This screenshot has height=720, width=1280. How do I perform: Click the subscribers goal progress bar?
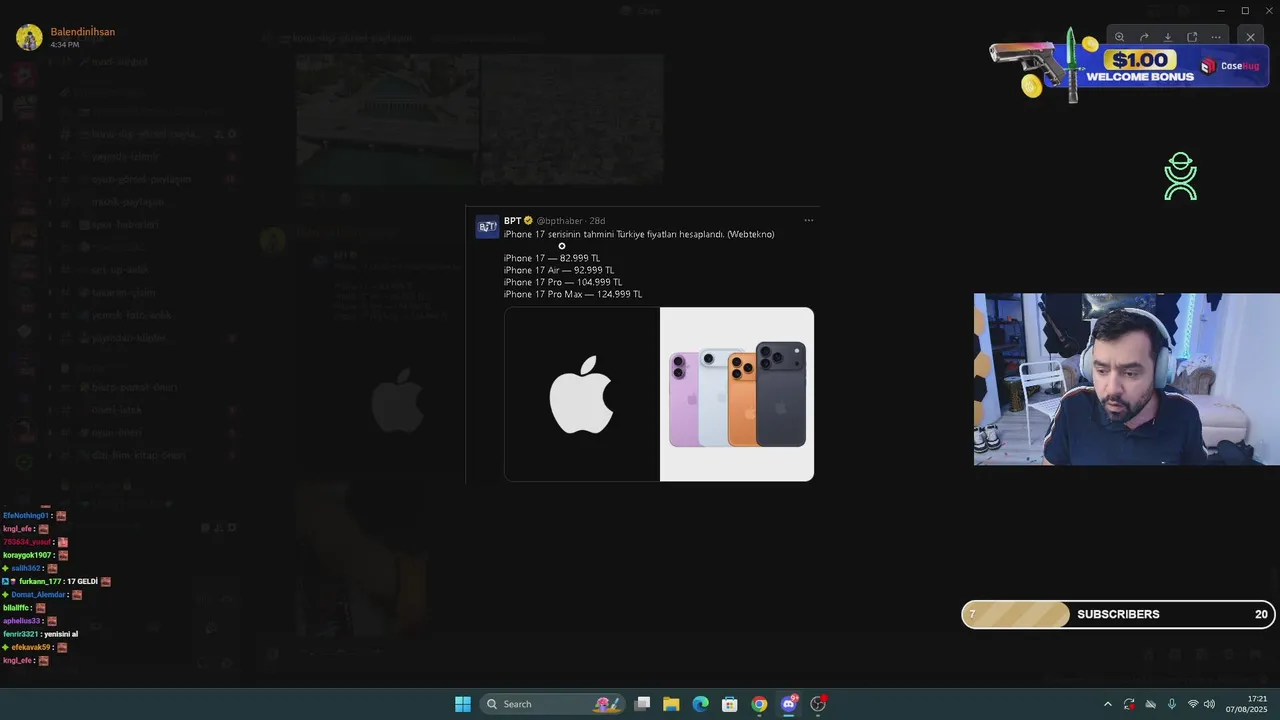coord(1118,614)
